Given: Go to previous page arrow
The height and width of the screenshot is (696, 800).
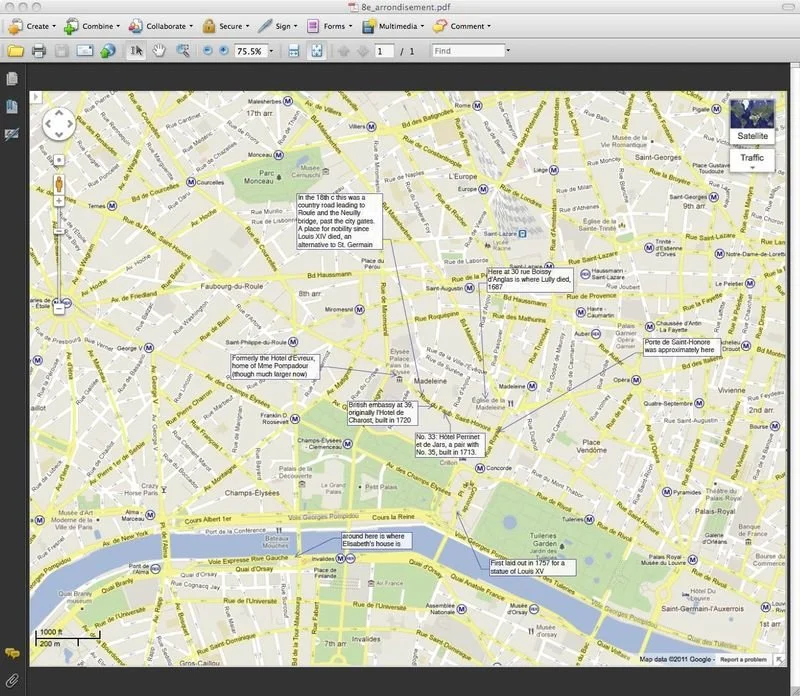Looking at the screenshot, I should 343,51.
